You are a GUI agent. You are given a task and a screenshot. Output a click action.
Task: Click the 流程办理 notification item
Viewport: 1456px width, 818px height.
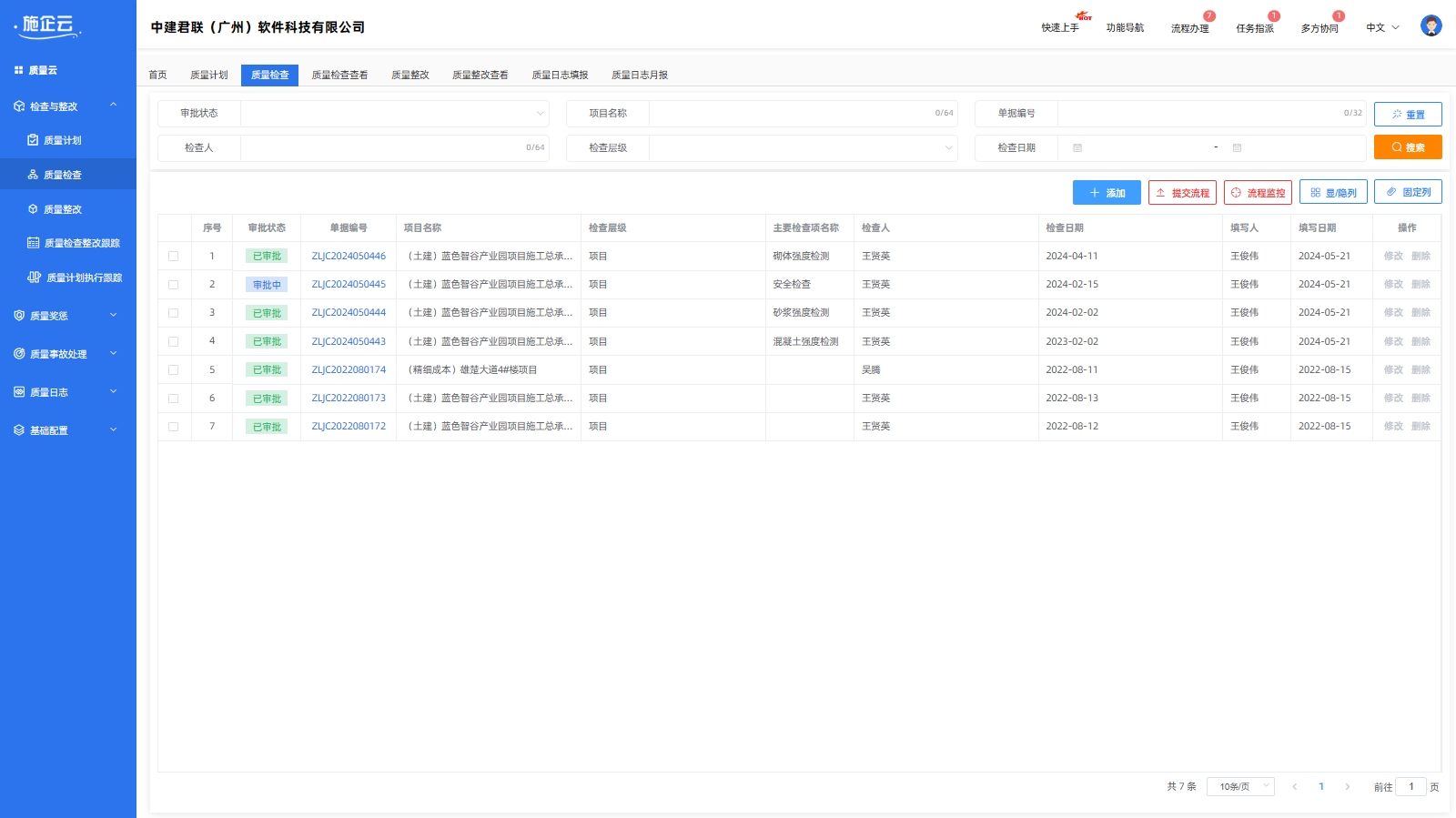point(1189,28)
